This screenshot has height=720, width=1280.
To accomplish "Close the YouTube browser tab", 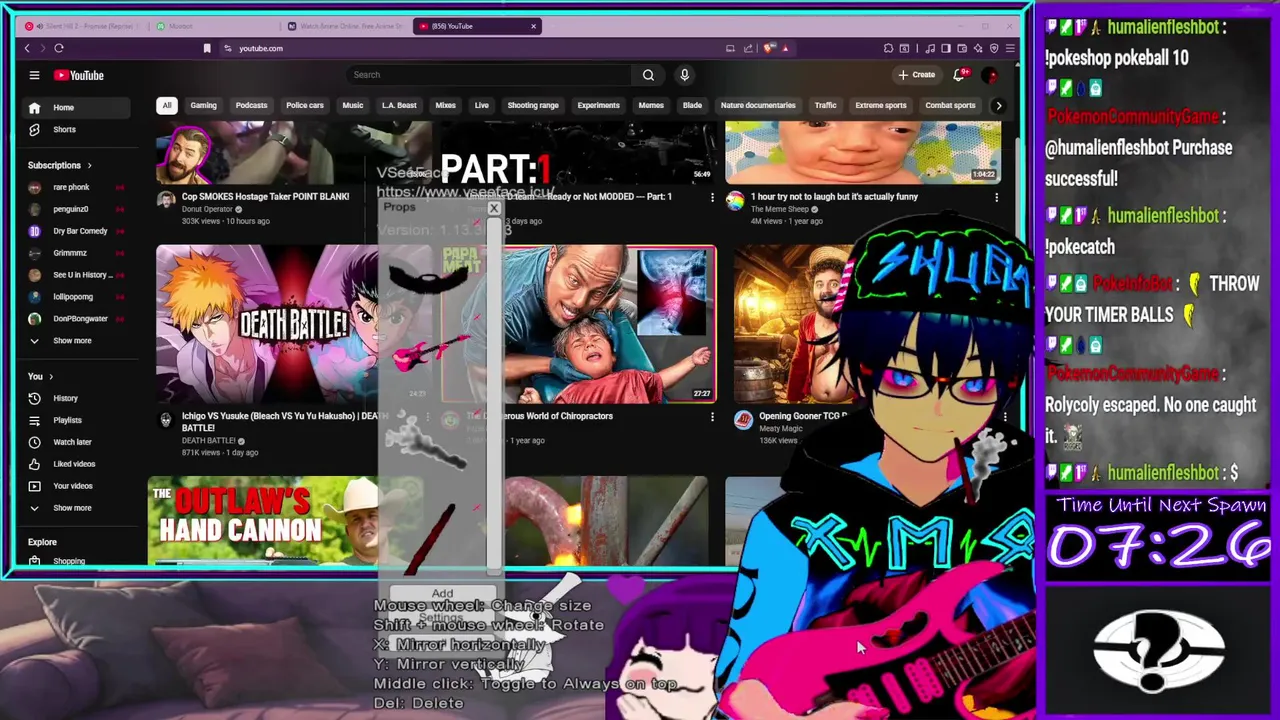I will pyautogui.click(x=533, y=26).
